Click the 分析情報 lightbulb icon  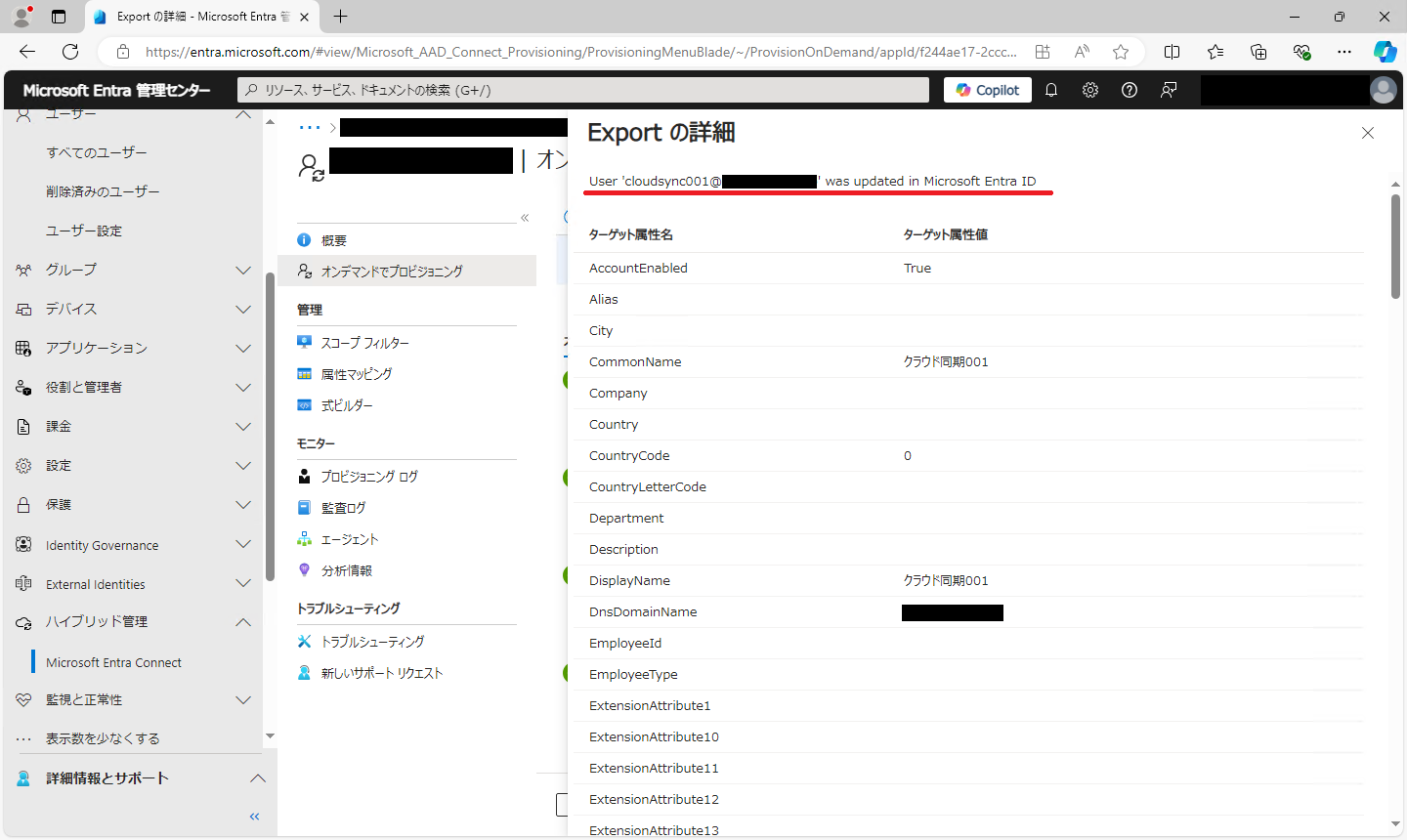coord(304,570)
